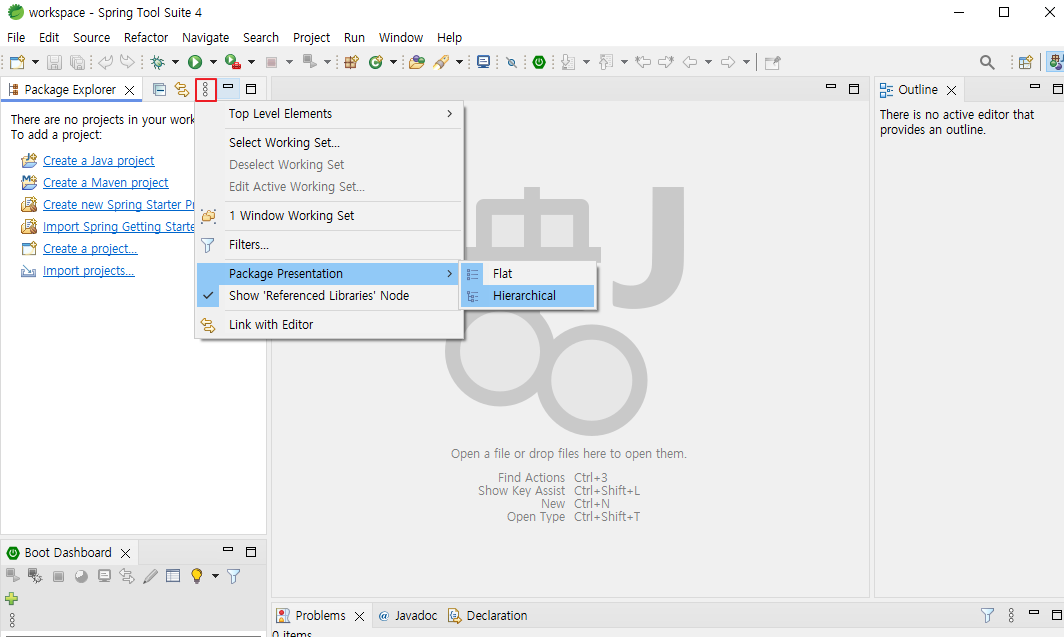The width and height of the screenshot is (1064, 637).
Task: Click Collapse All in Package Explorer
Action: click(x=159, y=90)
